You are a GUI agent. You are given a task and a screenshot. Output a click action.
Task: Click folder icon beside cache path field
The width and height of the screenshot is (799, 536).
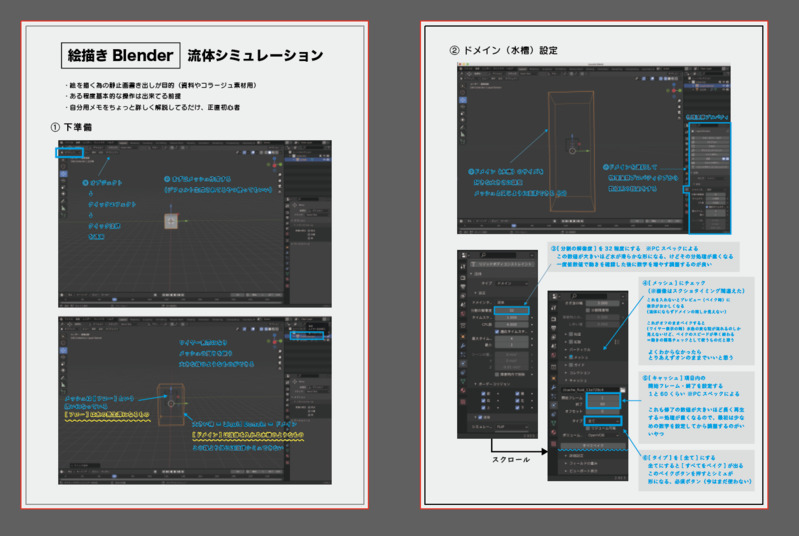tap(623, 390)
